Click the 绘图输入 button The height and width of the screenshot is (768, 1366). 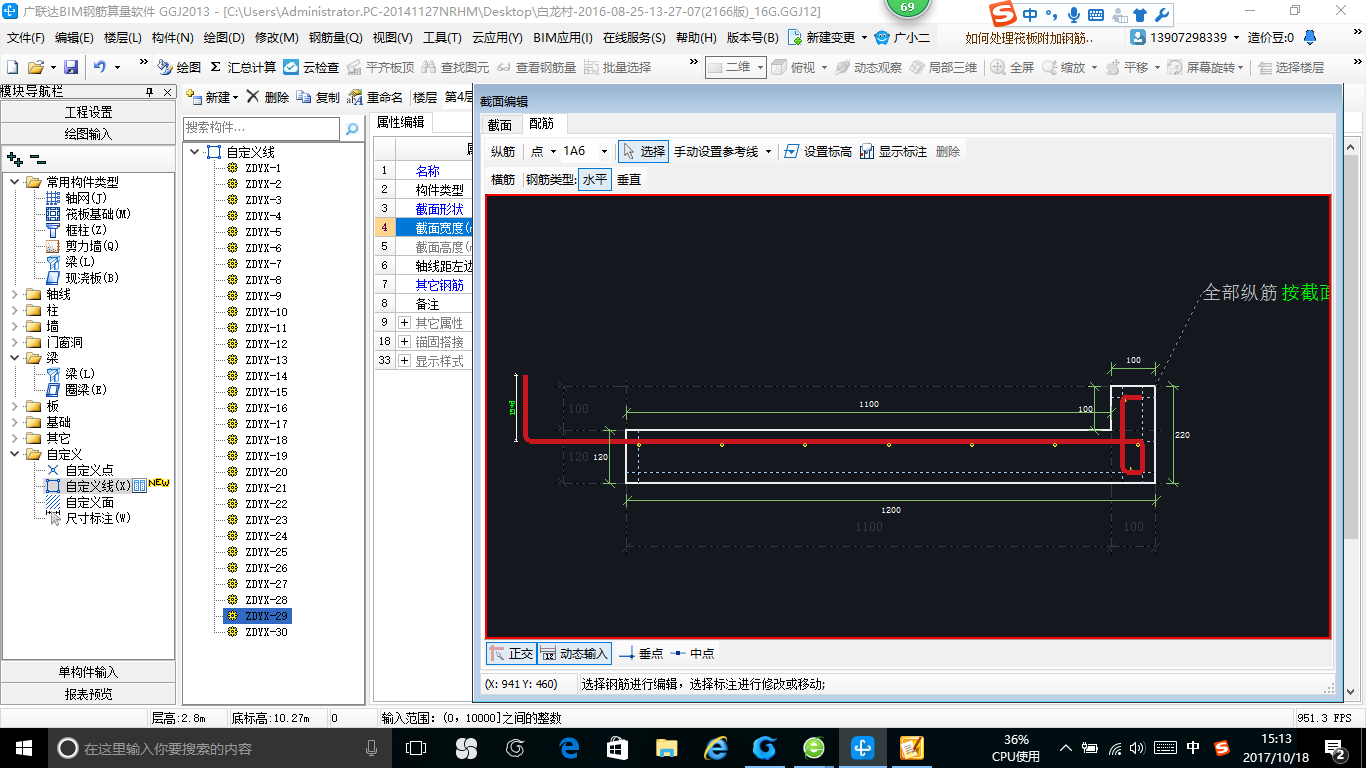pos(88,133)
